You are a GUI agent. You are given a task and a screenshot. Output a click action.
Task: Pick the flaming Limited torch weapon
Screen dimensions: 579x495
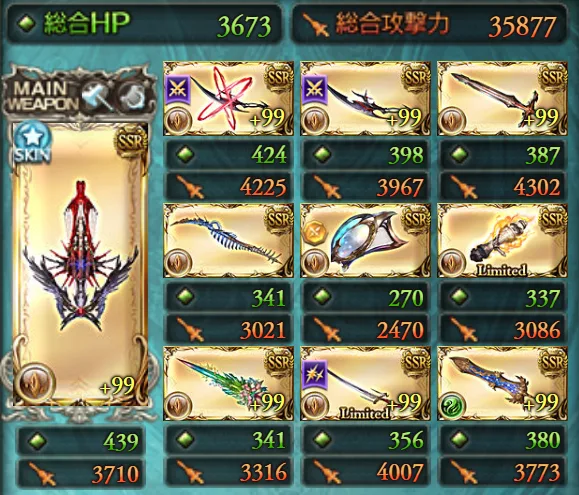(502, 240)
